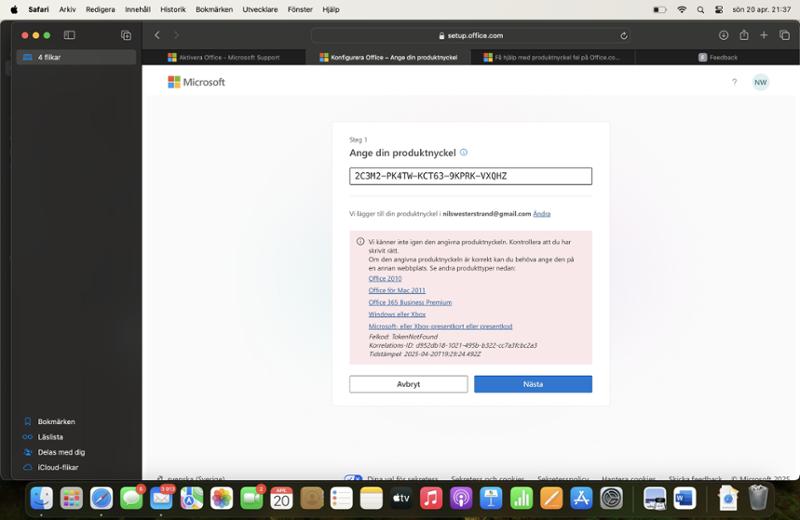Open FaceTime from the Dock
Screen dimensions: 800x520
click(252, 498)
